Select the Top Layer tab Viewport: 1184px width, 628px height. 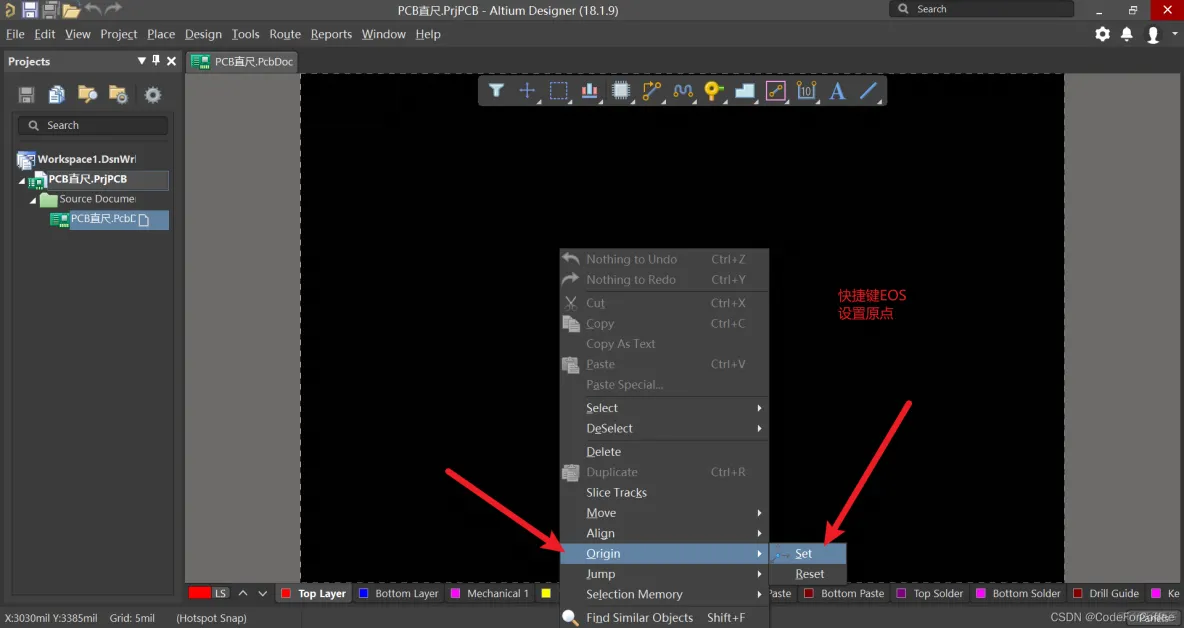pyautogui.click(x=313, y=593)
